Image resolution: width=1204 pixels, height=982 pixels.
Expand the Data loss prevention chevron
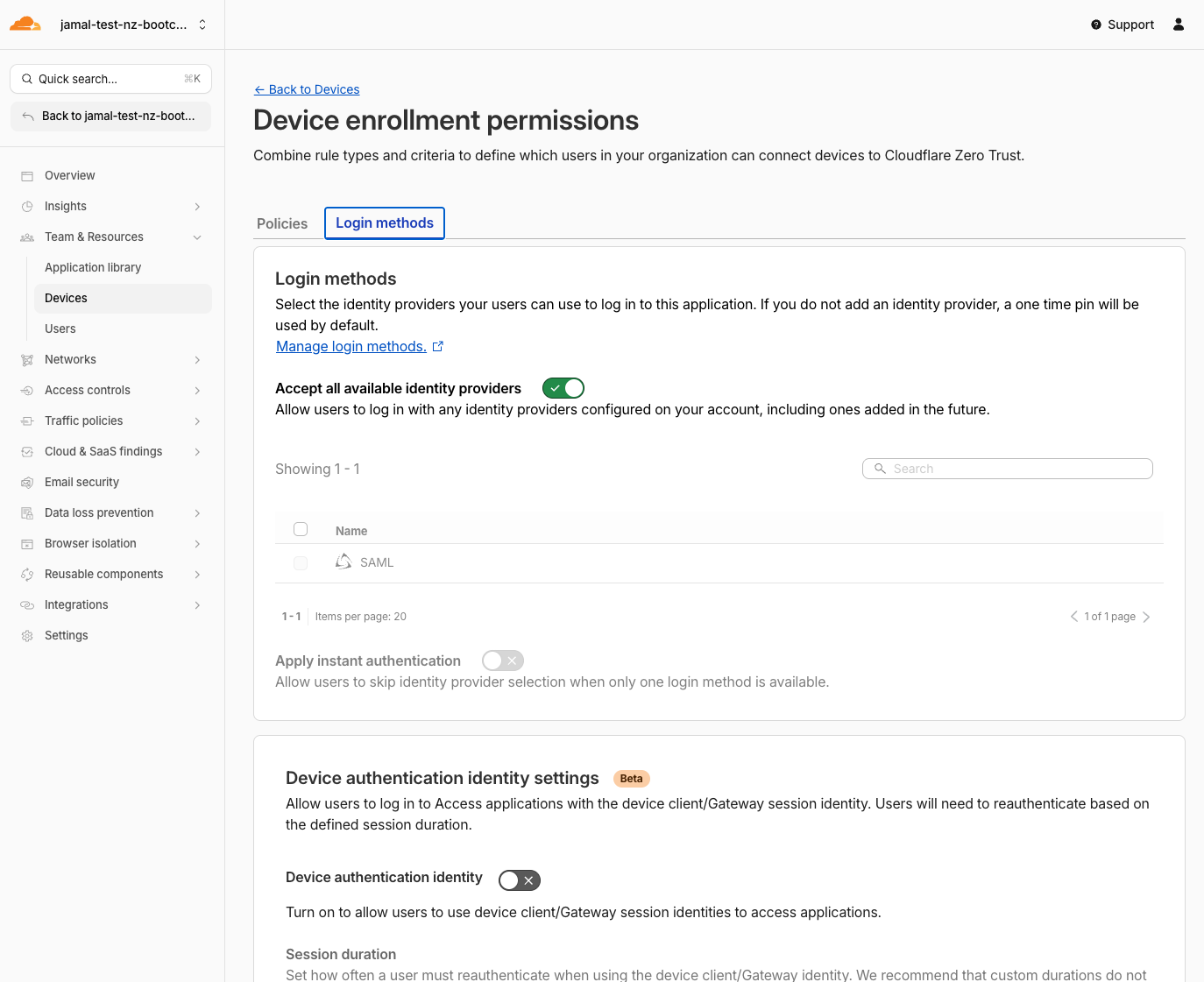tap(197, 513)
